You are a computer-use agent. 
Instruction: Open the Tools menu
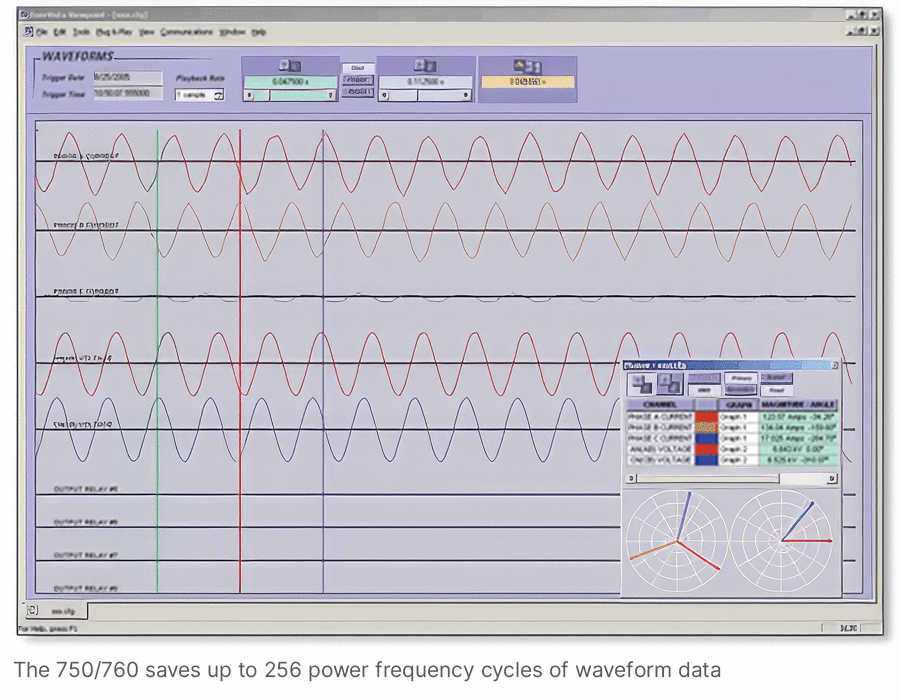tap(81, 32)
